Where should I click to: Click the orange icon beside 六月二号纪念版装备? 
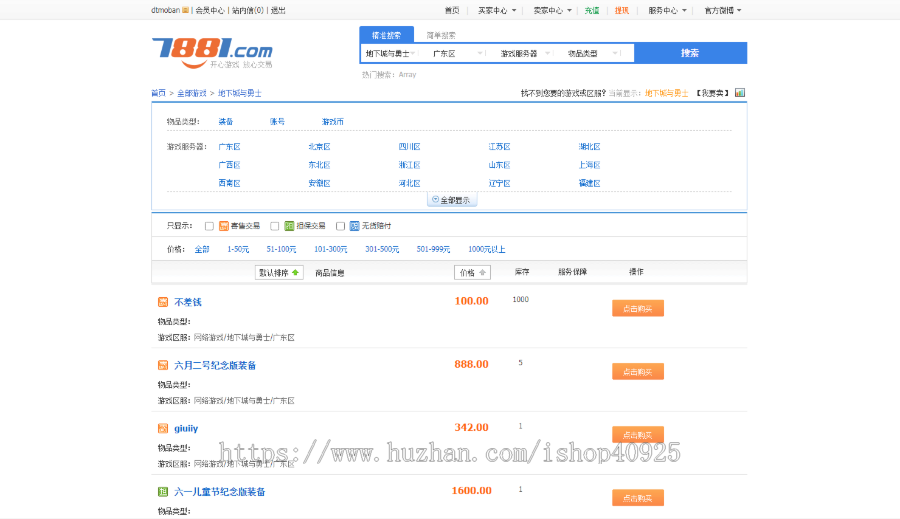click(x=163, y=365)
